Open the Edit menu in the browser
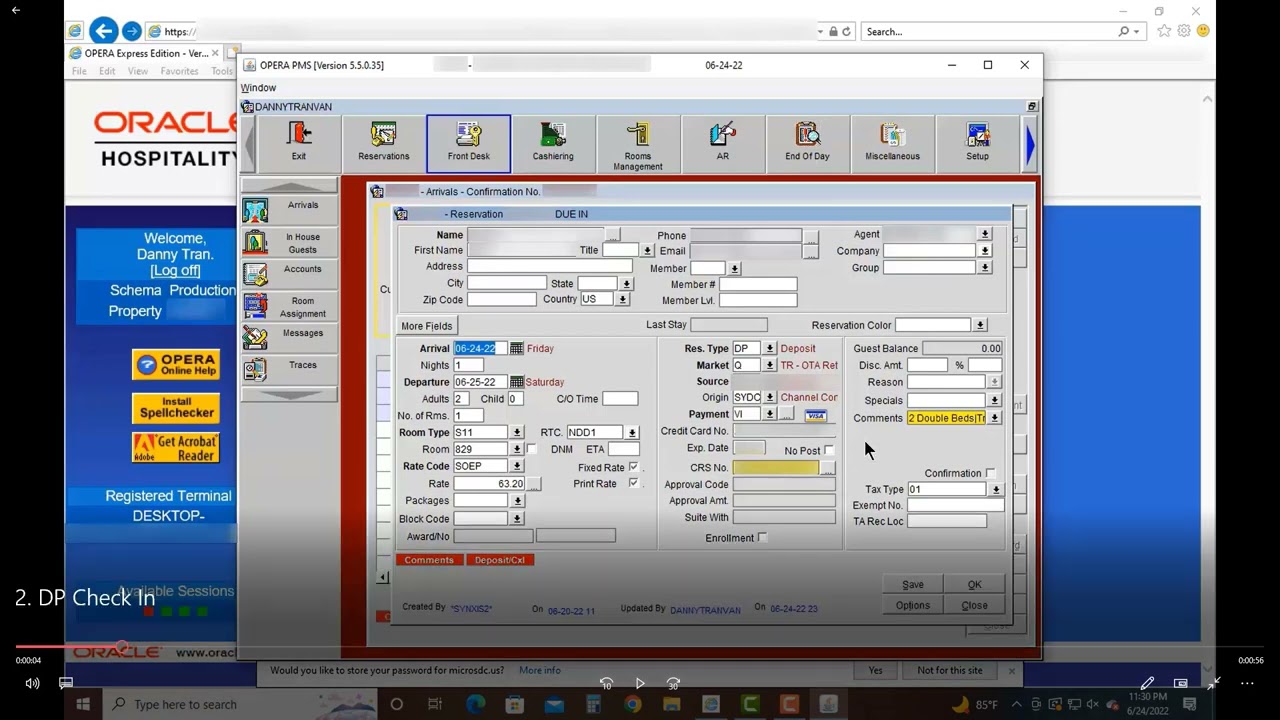1280x720 pixels. (107, 71)
